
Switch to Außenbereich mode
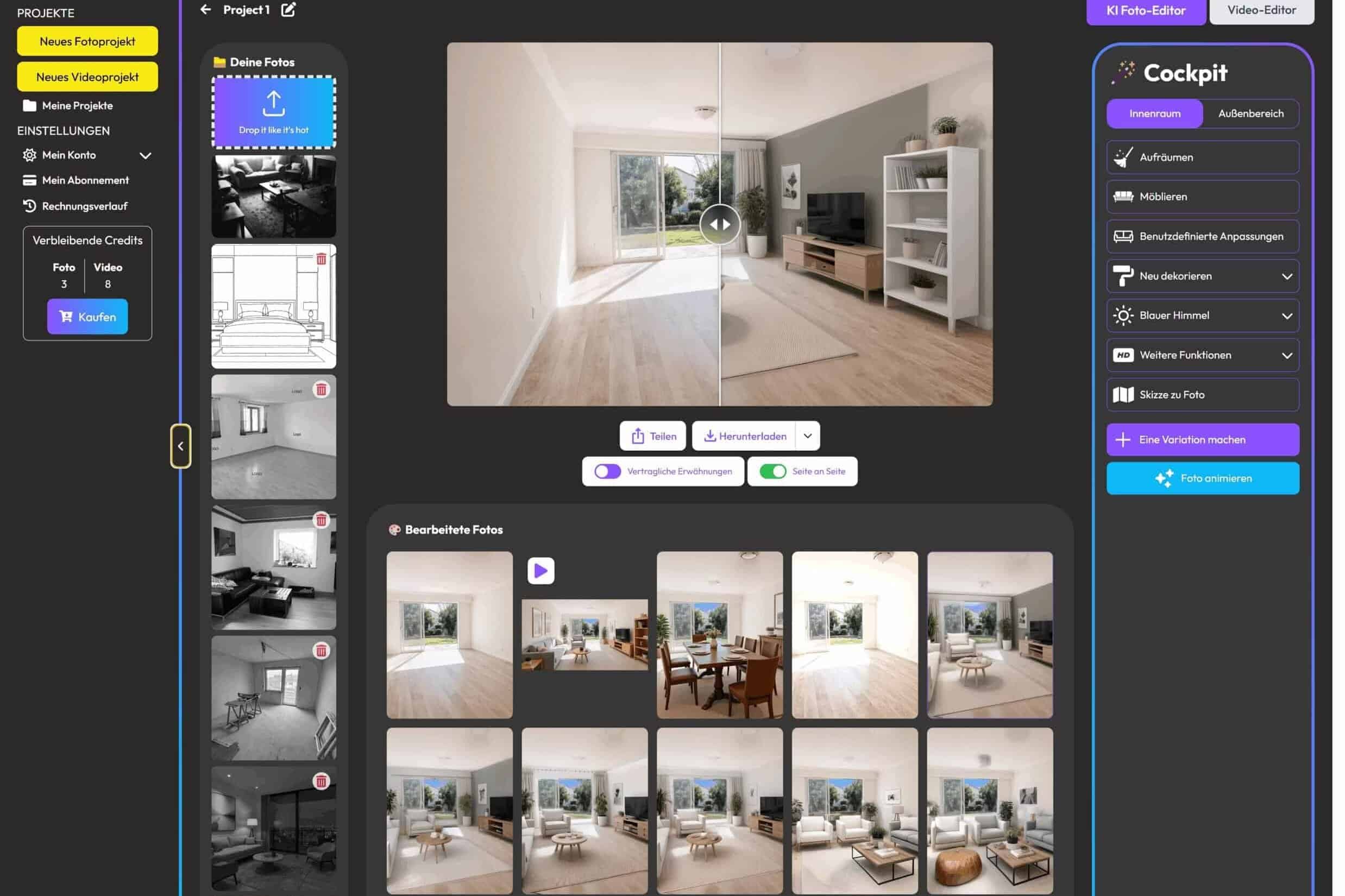pos(1250,113)
